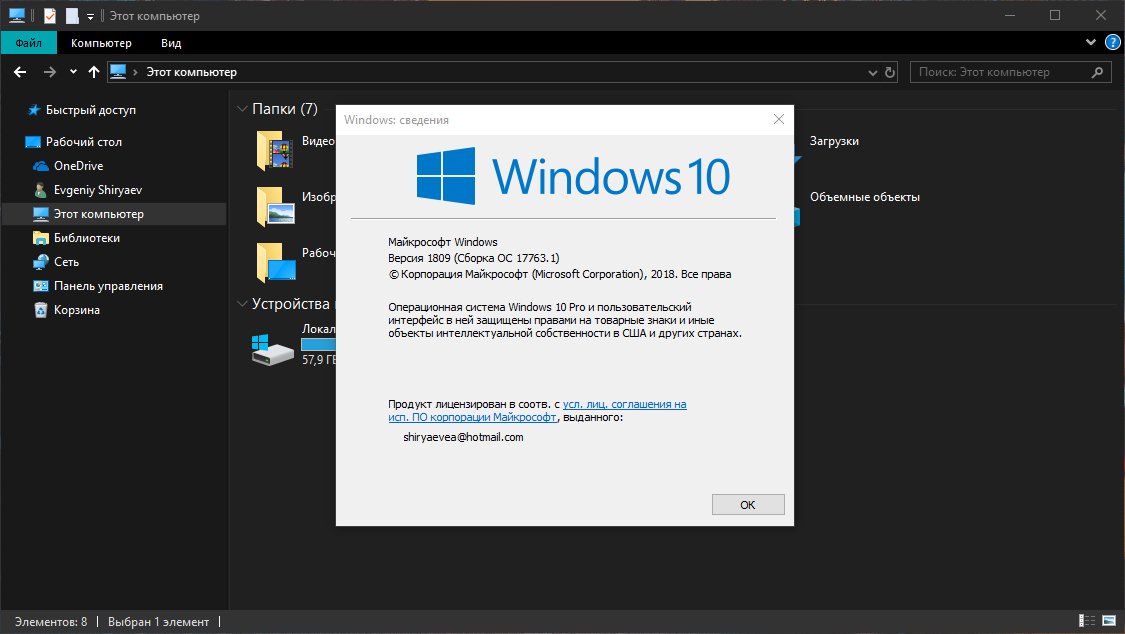
Task: Click OK in the Windows info dialog
Action: pos(748,504)
